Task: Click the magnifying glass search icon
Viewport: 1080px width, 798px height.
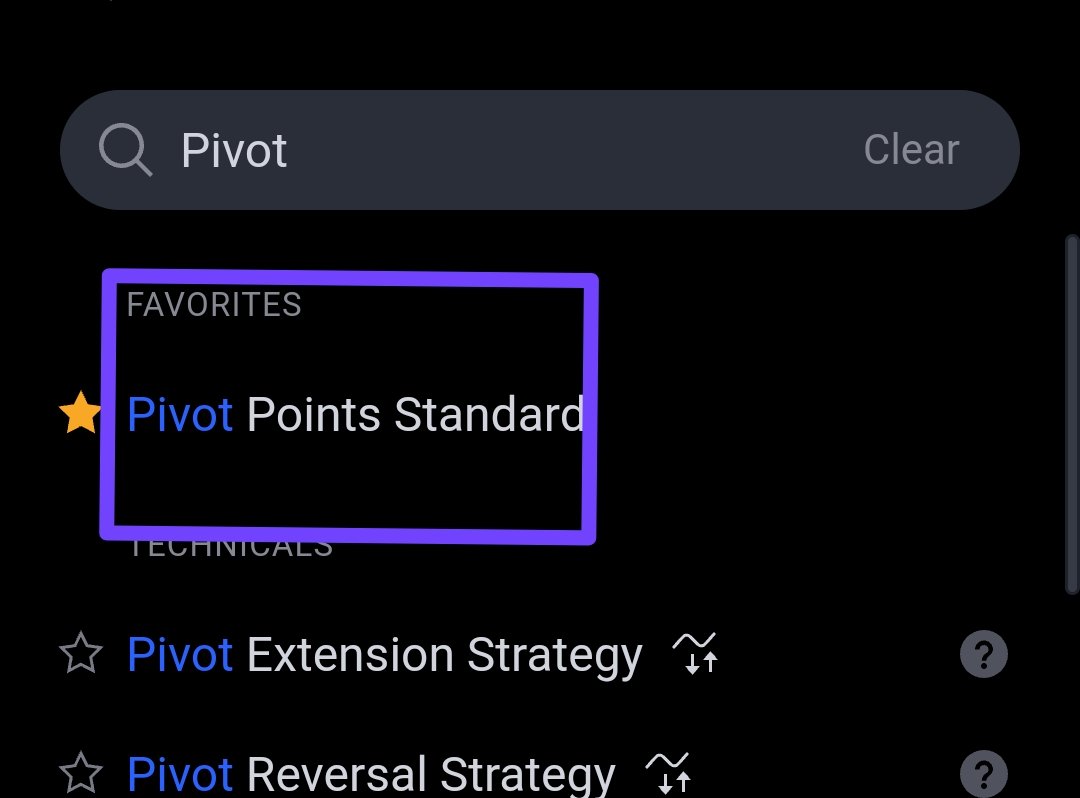Action: pos(125,149)
